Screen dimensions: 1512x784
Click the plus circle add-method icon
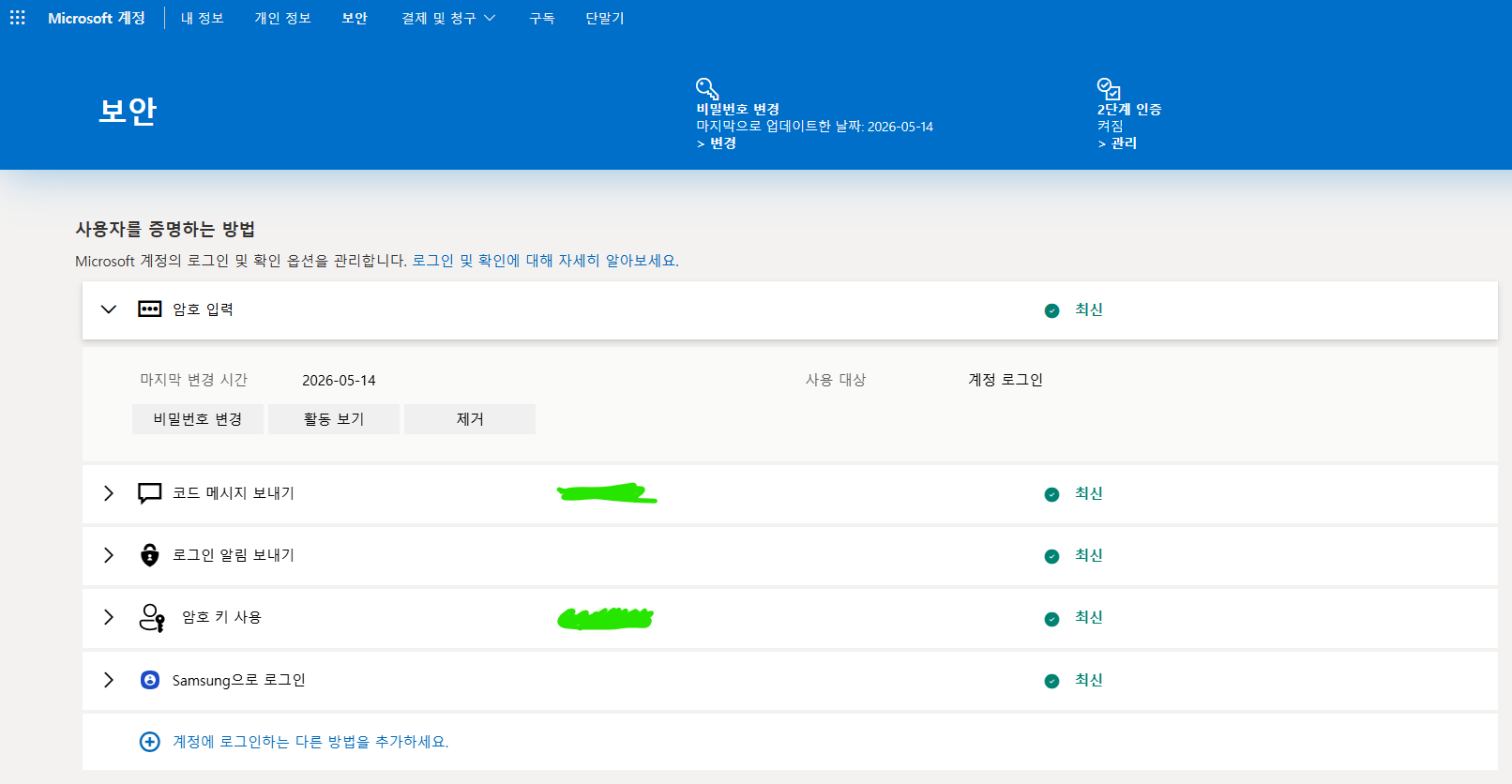click(150, 742)
